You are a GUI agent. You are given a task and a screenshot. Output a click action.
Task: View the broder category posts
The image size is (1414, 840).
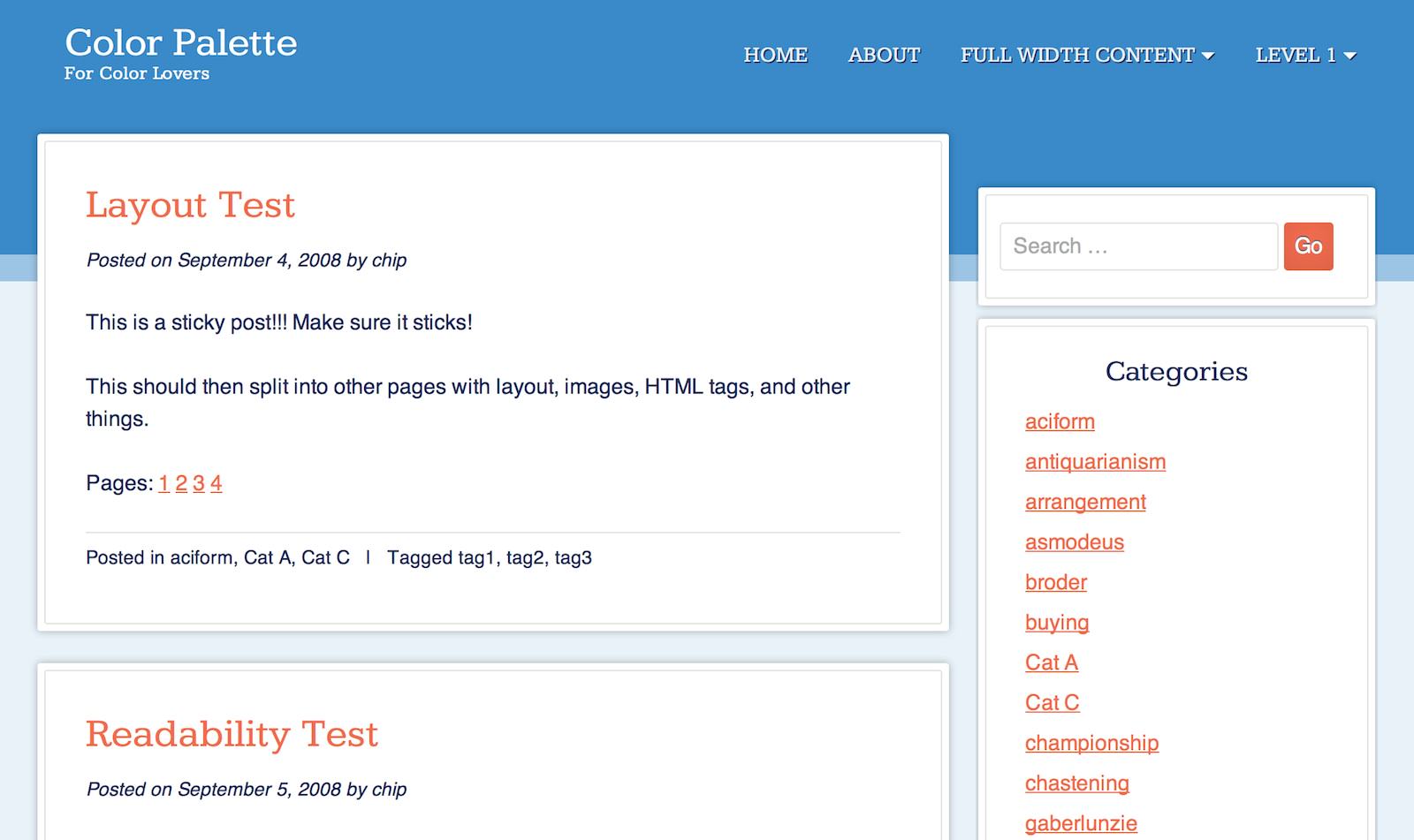pos(1056,582)
